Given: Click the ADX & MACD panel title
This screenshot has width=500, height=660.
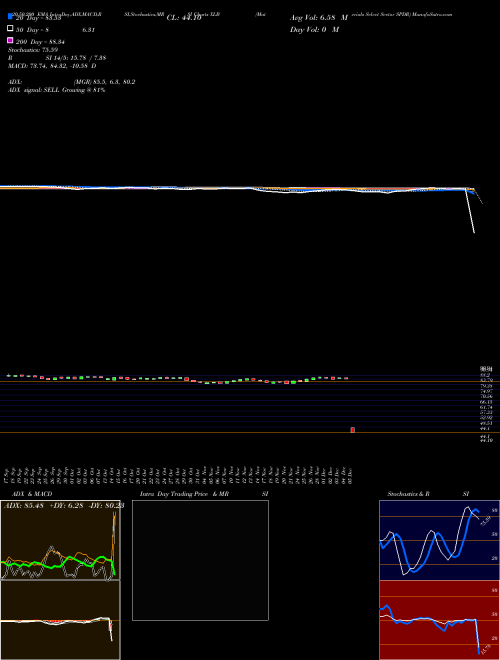Looking at the screenshot, I should tap(32, 494).
